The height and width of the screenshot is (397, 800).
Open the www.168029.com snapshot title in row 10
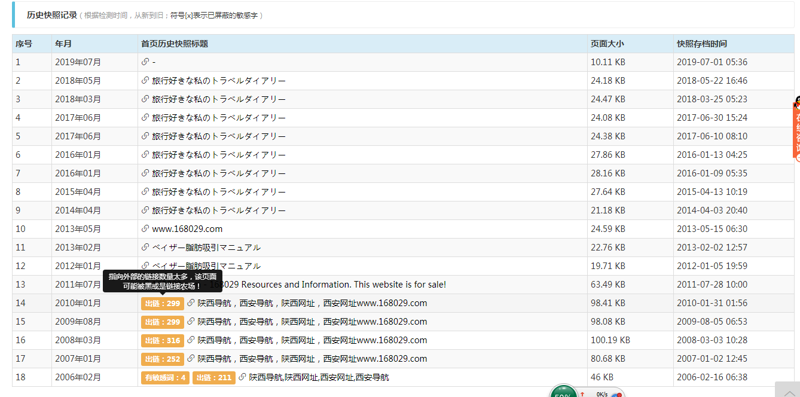187,229
